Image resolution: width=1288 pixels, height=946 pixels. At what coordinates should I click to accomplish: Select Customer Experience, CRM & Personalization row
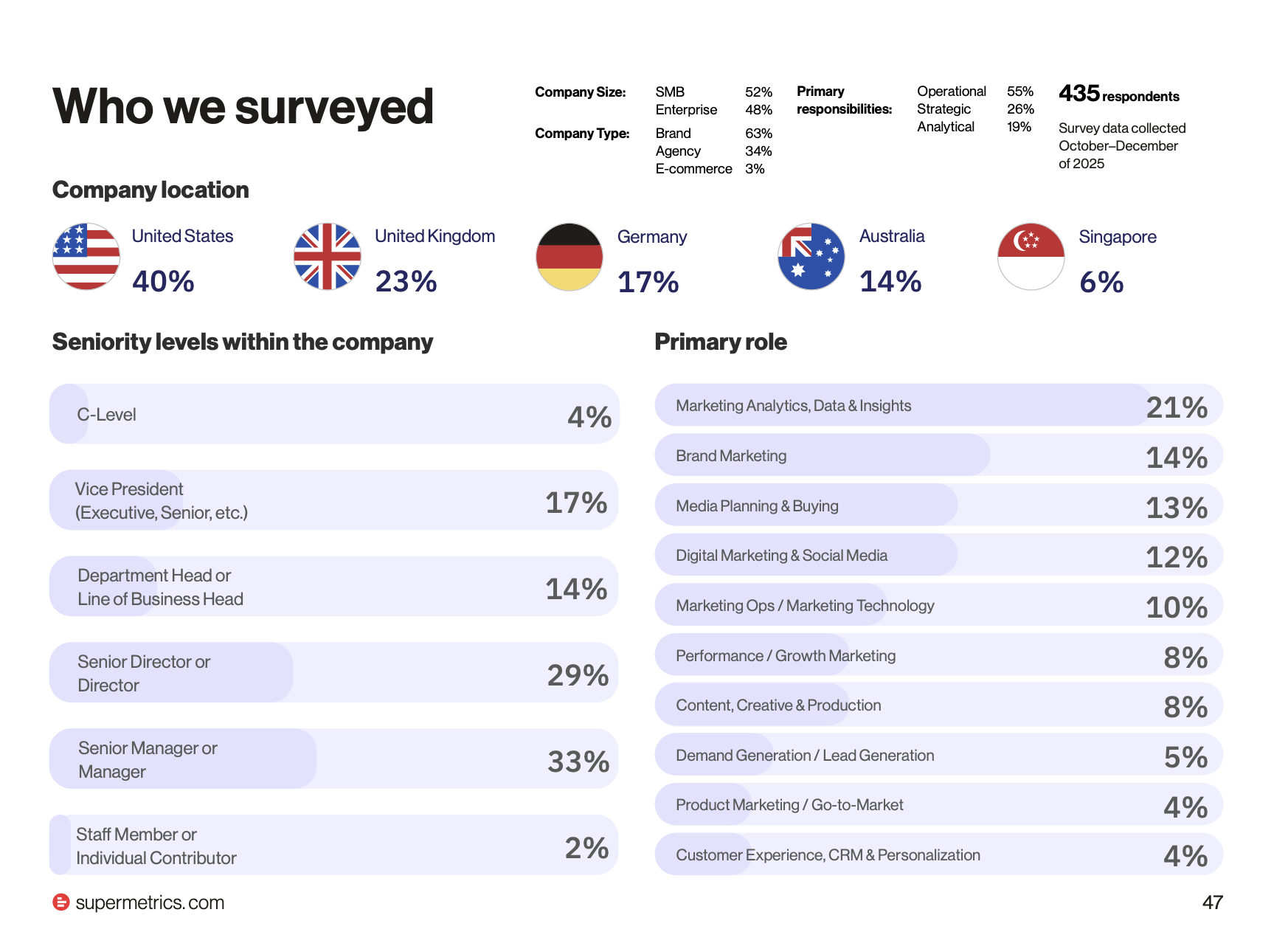939,854
